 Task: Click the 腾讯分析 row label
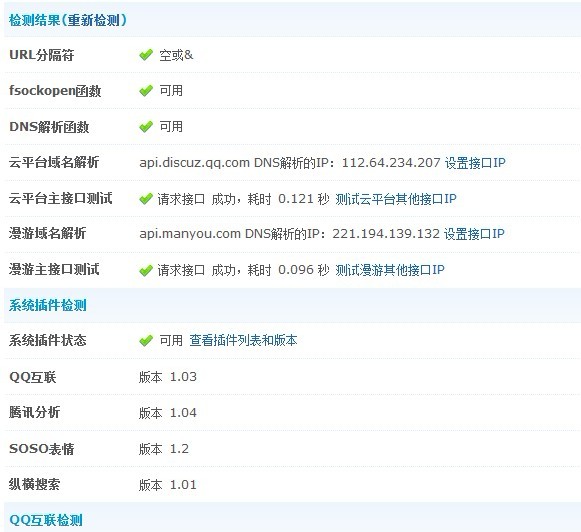coord(34,412)
